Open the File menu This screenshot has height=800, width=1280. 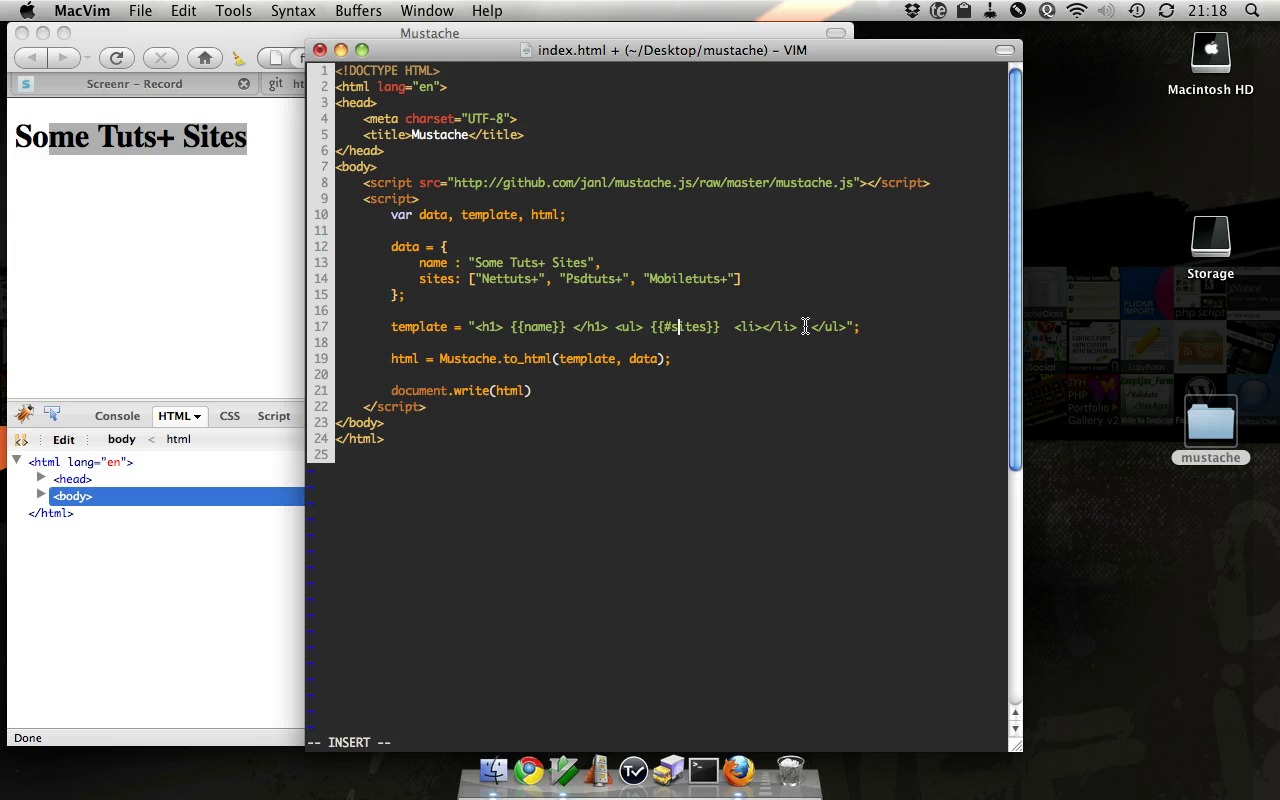(x=140, y=10)
